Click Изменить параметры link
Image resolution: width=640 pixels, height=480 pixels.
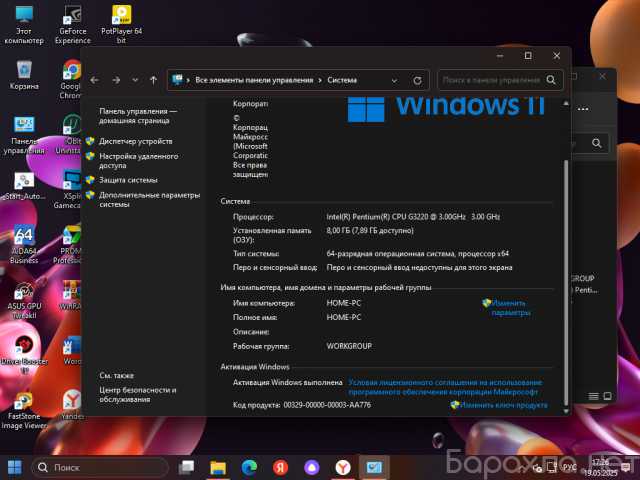pyautogui.click(x=511, y=308)
